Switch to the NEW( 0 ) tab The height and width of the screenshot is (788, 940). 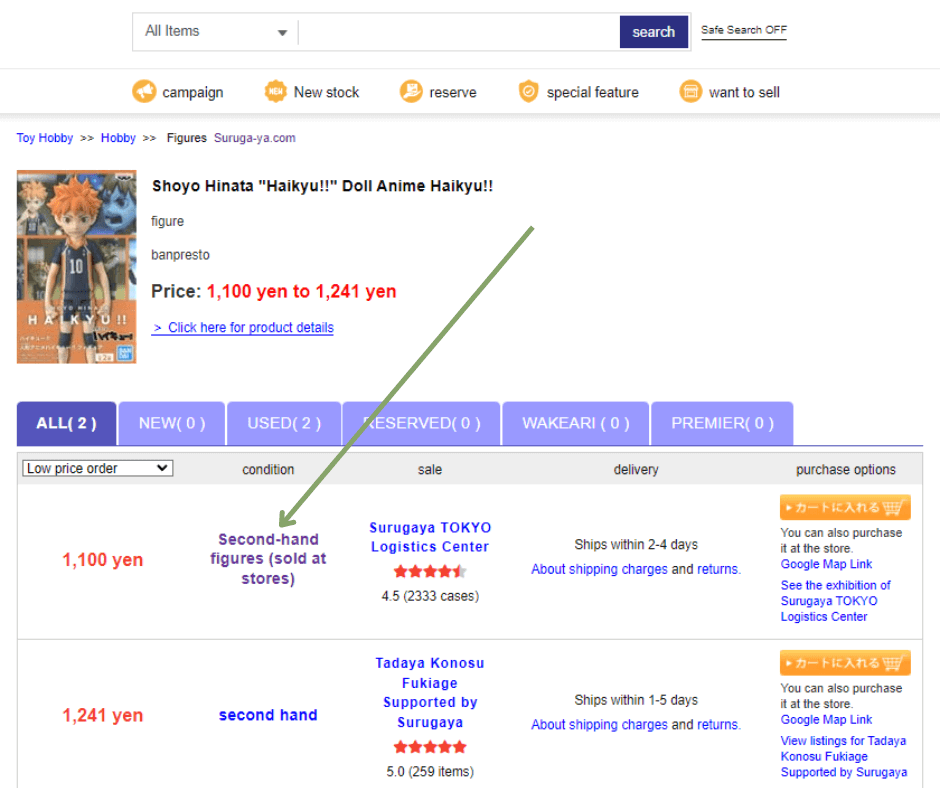(172, 423)
